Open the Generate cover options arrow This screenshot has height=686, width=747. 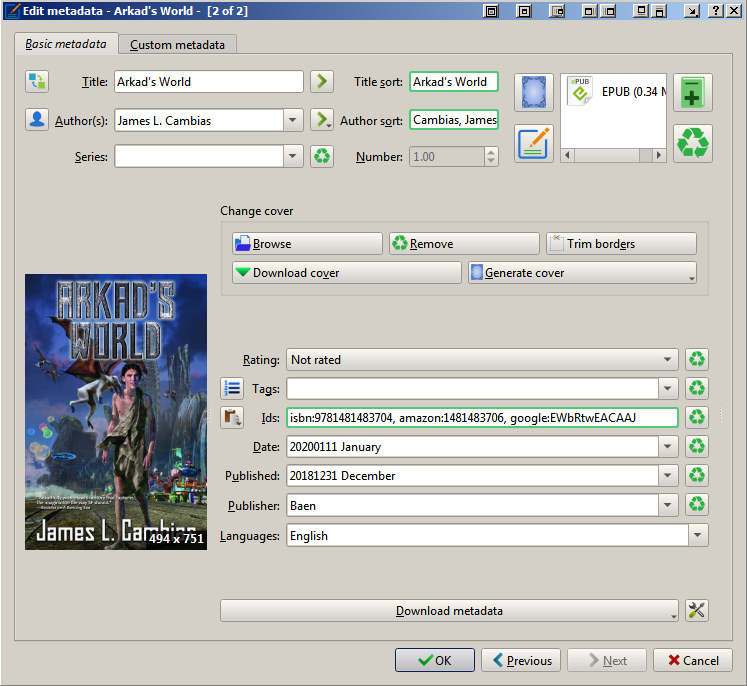(691, 278)
